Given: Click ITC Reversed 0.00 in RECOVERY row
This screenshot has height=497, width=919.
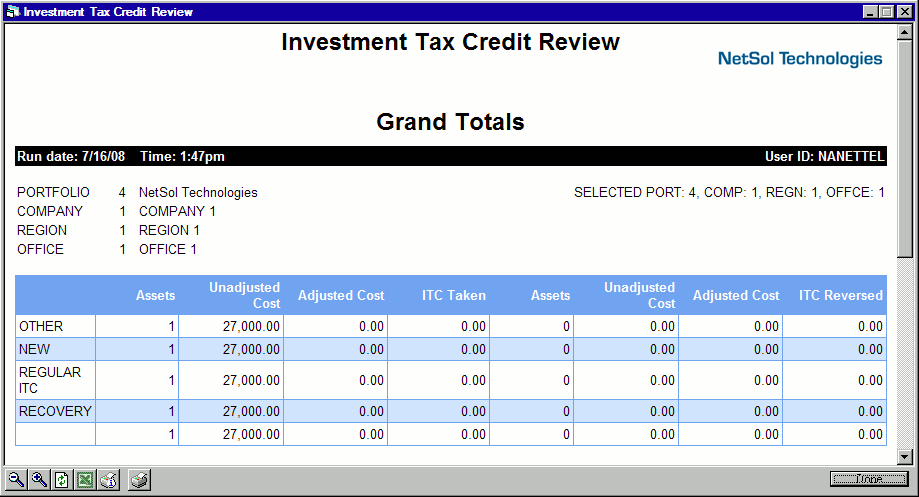Looking at the screenshot, I should [x=870, y=411].
